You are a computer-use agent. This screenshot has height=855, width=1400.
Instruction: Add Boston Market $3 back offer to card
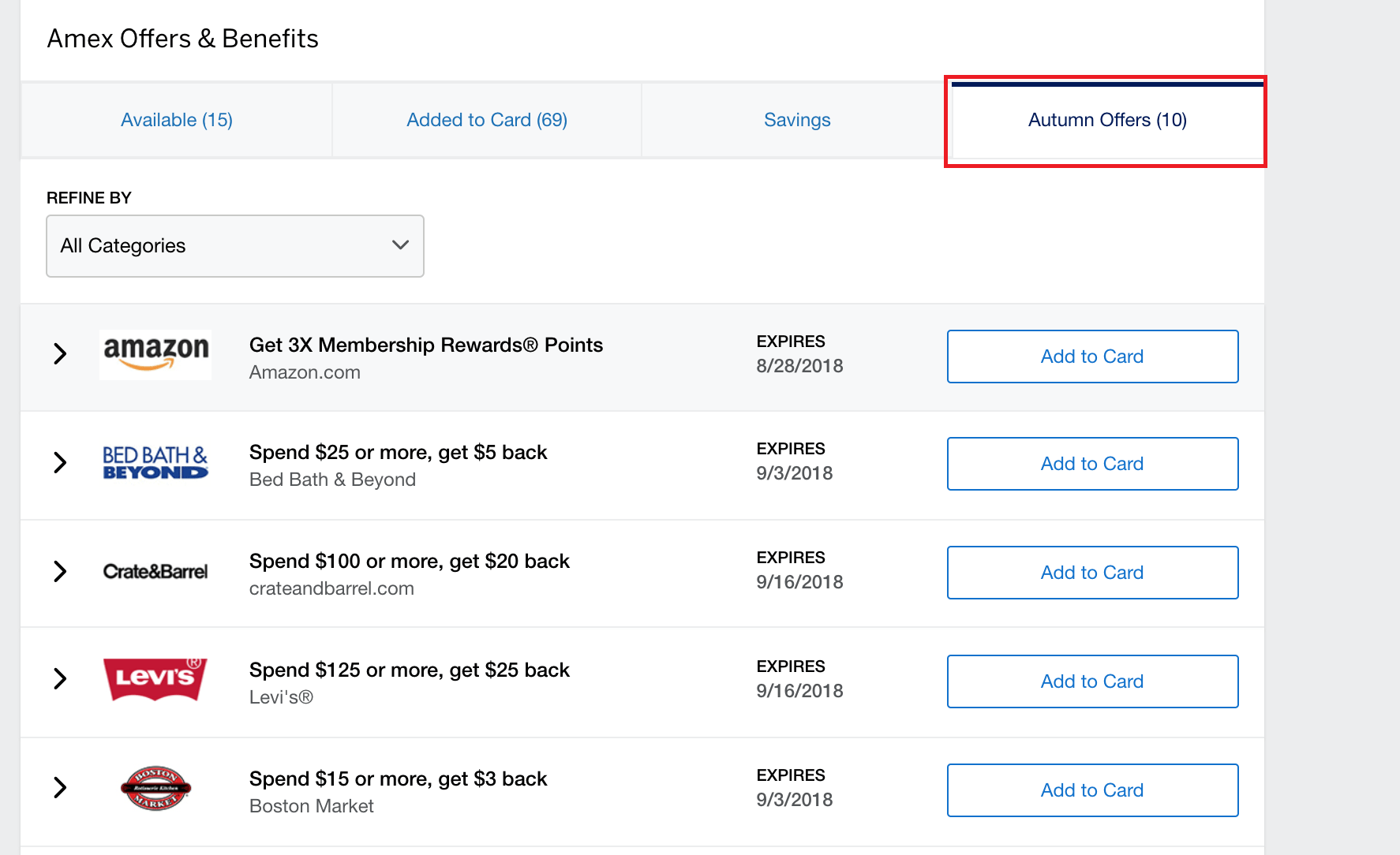[1092, 790]
